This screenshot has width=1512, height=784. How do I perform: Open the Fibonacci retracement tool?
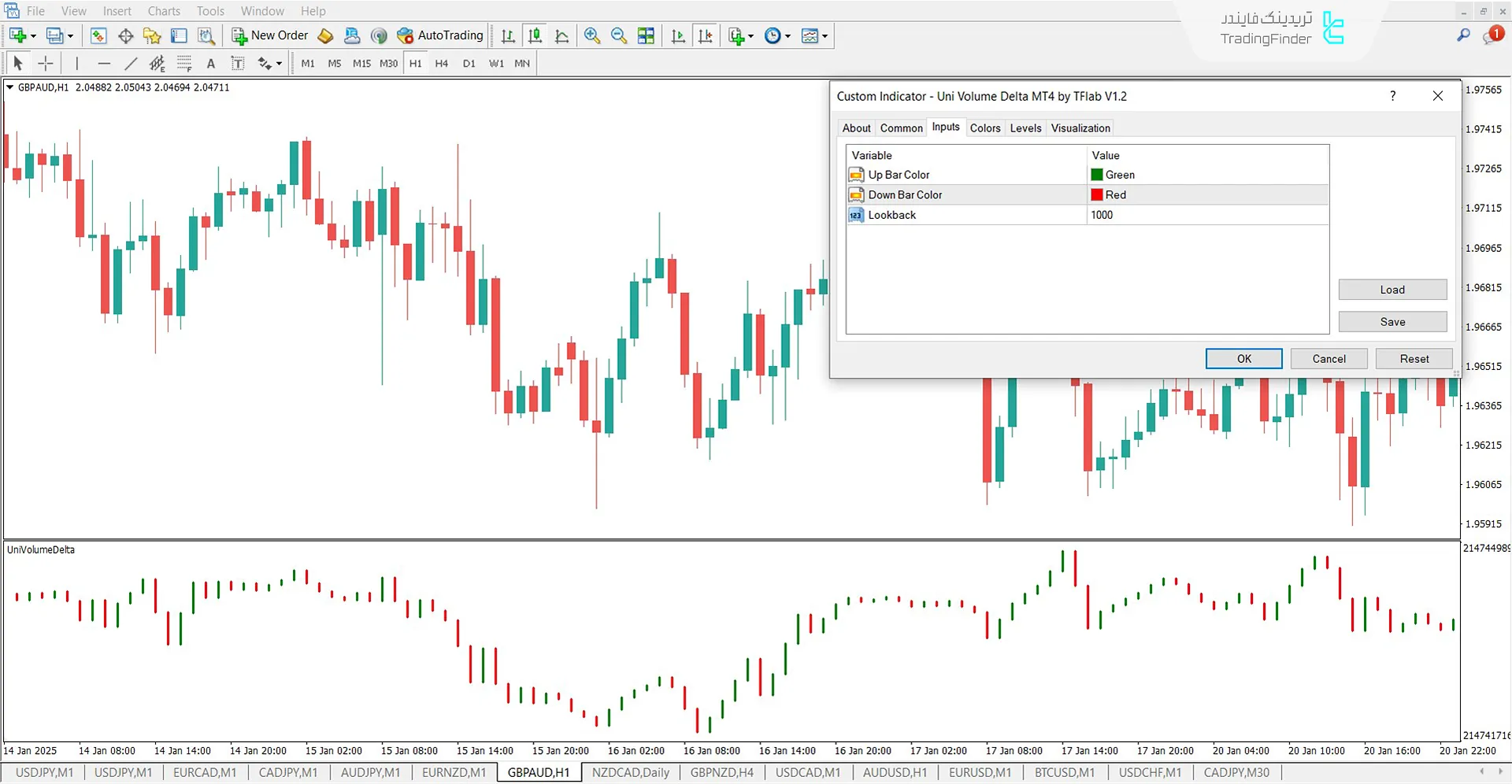pyautogui.click(x=184, y=63)
